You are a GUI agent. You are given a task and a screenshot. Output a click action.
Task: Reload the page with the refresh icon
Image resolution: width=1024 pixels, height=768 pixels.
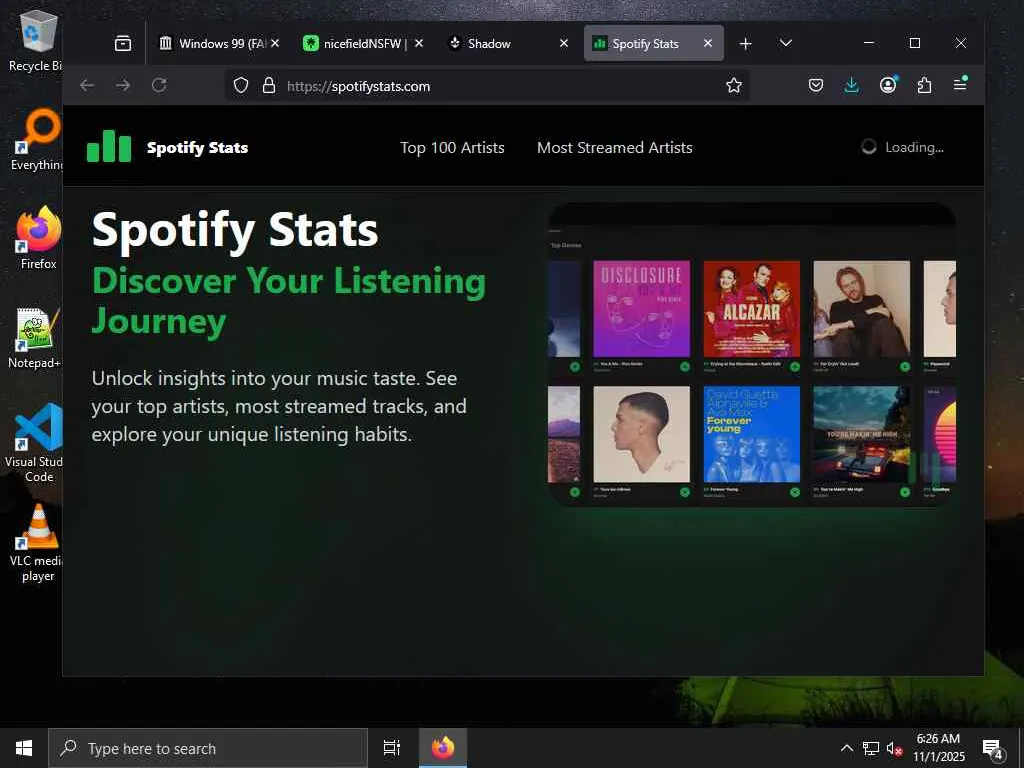pos(159,86)
